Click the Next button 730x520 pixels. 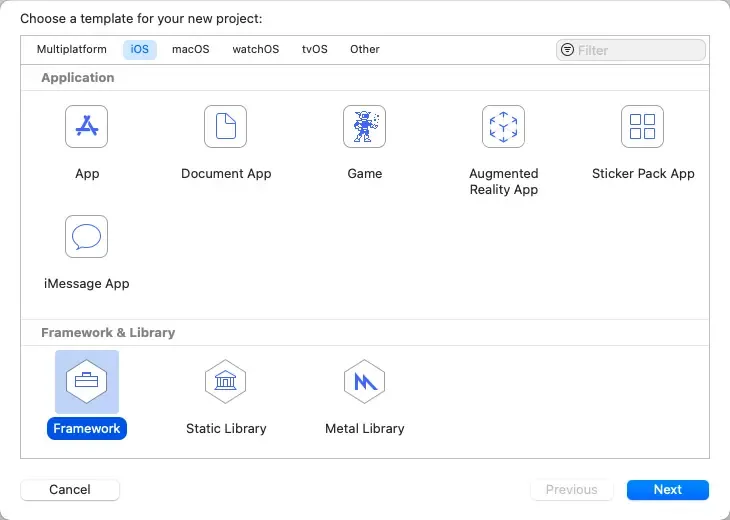[x=667, y=489]
